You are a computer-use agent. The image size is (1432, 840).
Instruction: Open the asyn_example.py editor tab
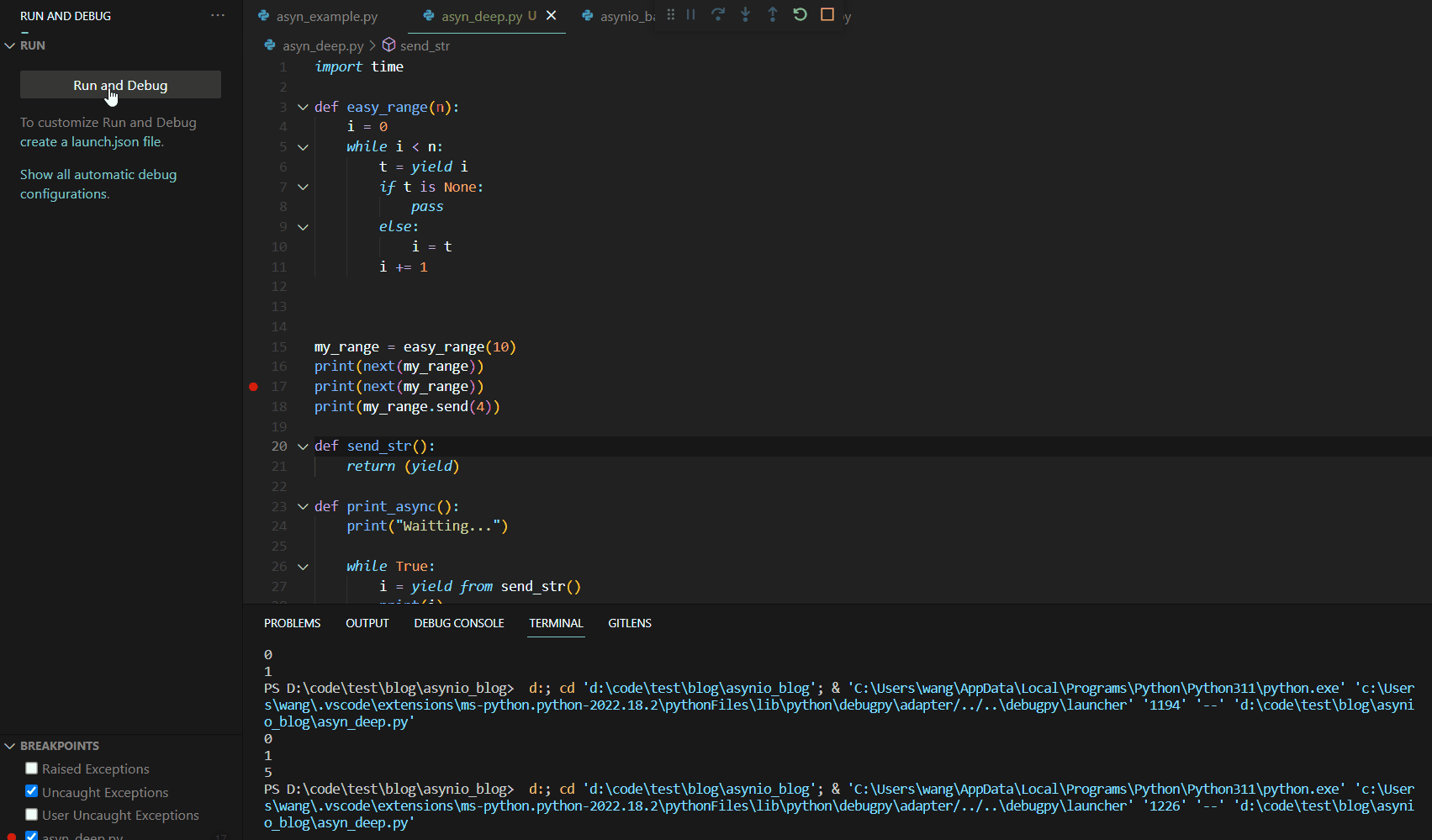point(326,15)
